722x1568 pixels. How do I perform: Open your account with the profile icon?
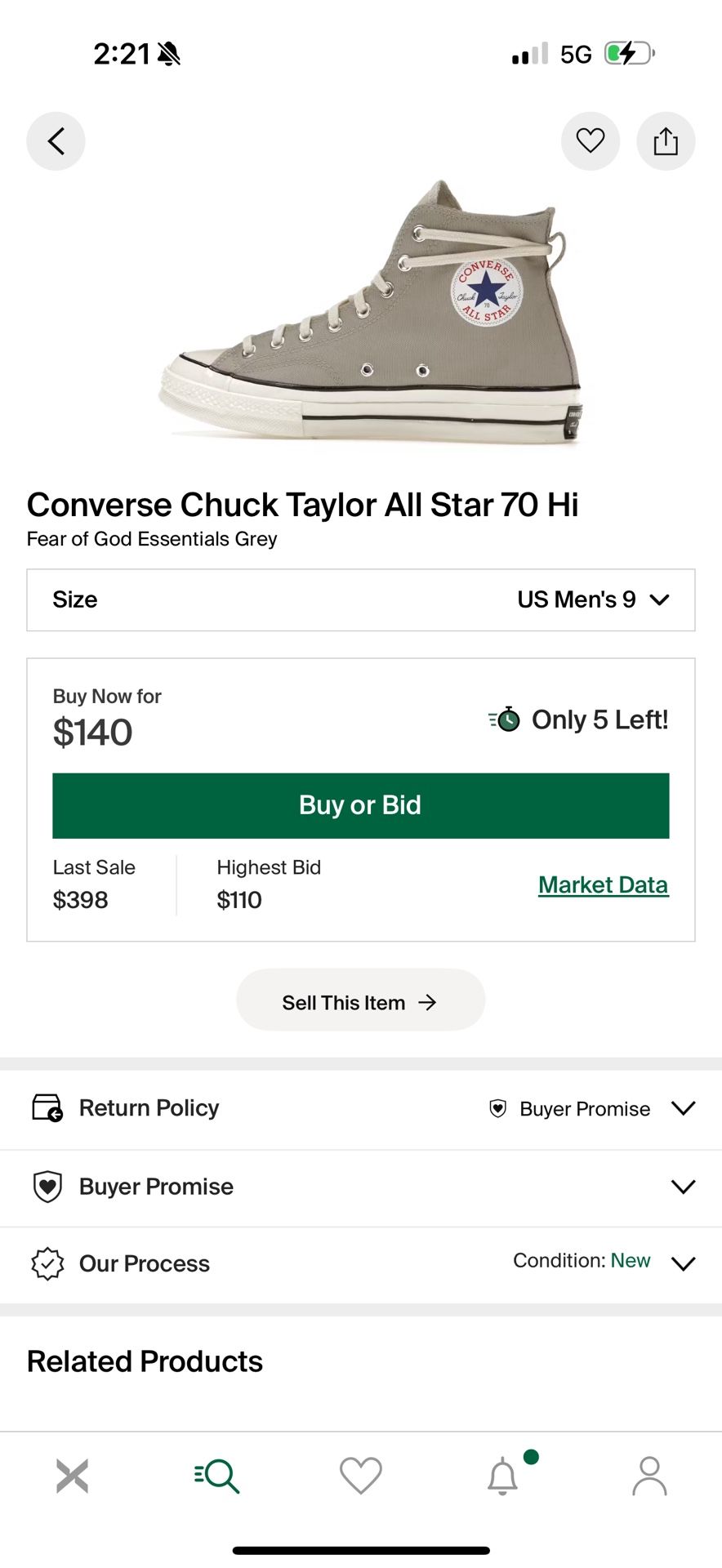pos(649,1476)
